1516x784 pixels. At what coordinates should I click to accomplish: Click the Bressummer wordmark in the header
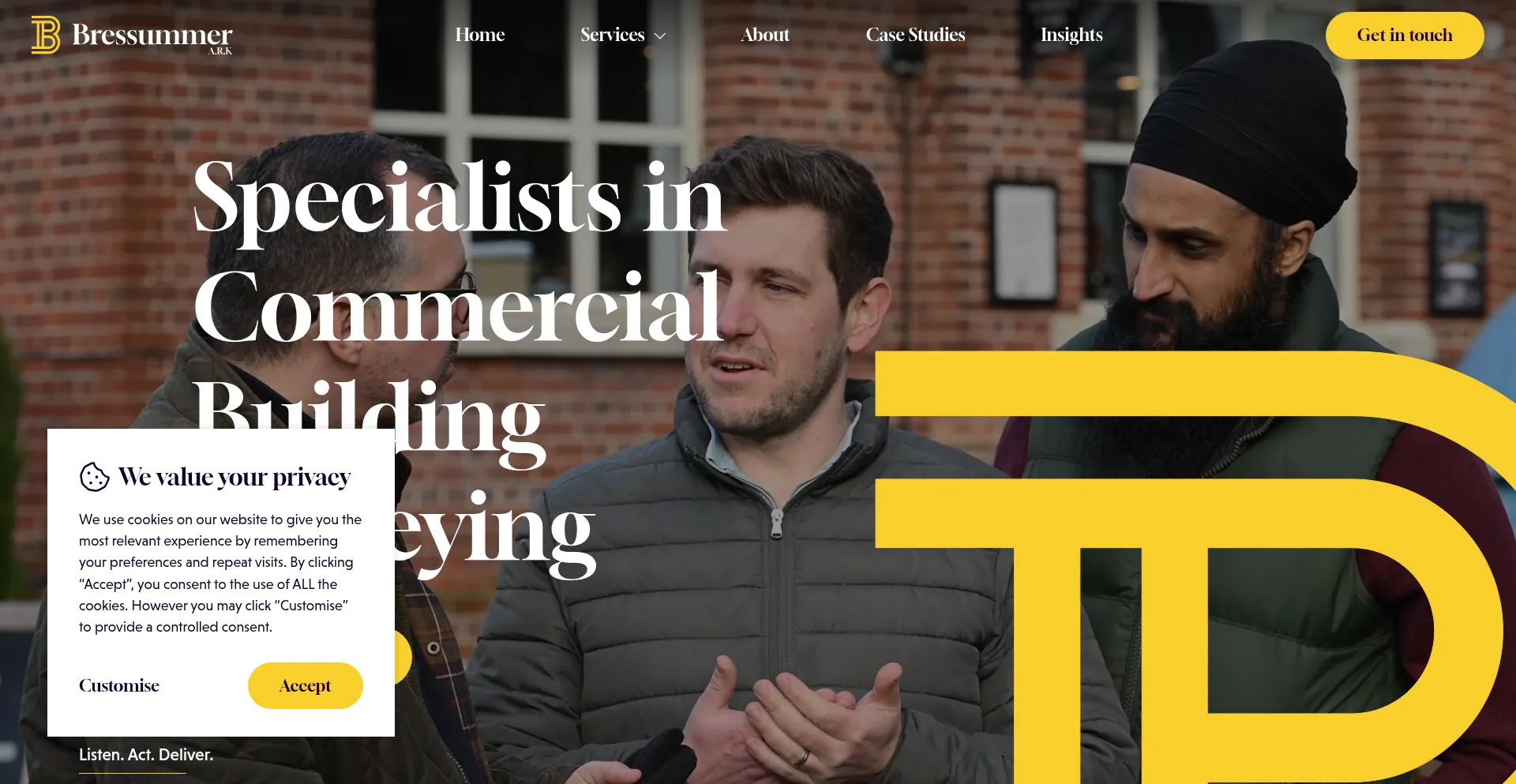coord(152,34)
